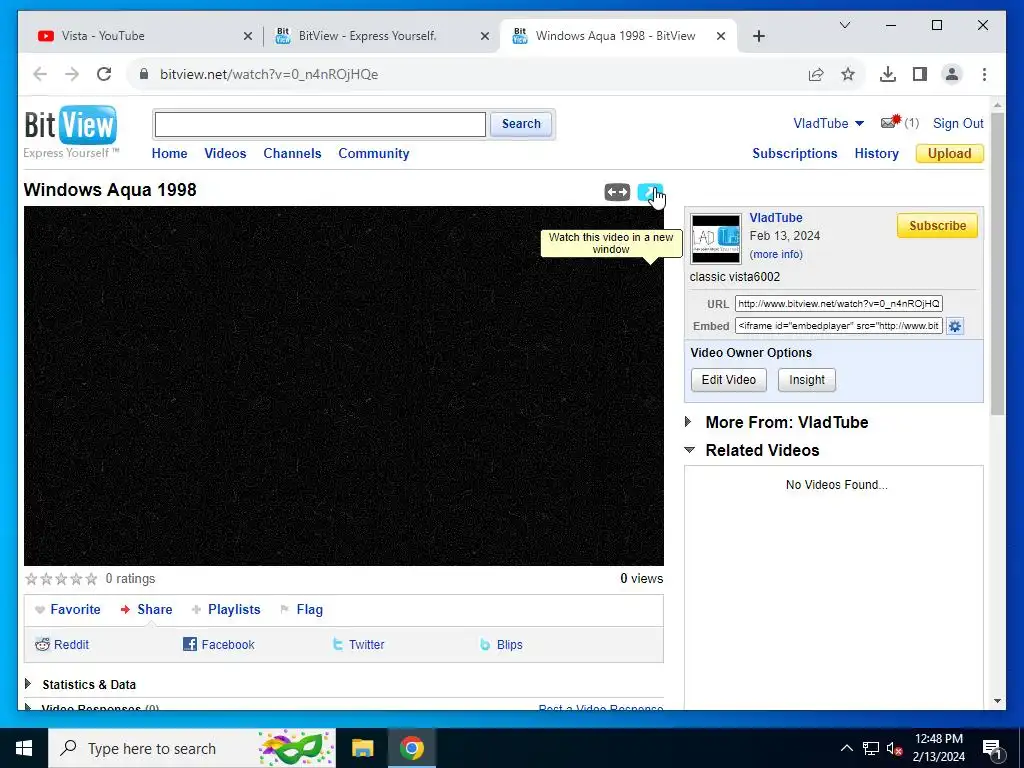This screenshot has width=1024, height=768.
Task: Click the black video player area
Action: pos(344,386)
